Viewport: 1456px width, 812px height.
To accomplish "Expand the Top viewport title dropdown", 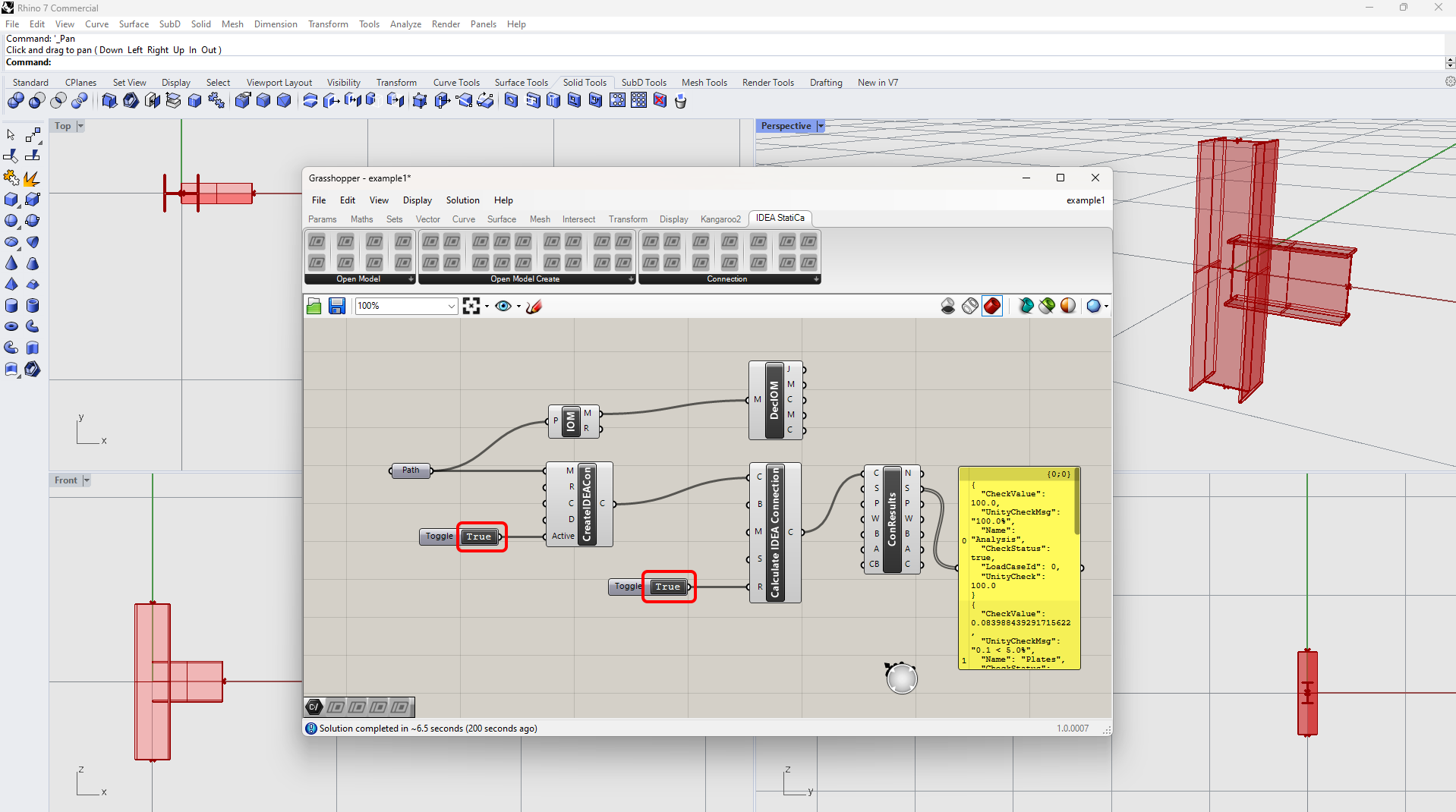I will pyautogui.click(x=80, y=126).
